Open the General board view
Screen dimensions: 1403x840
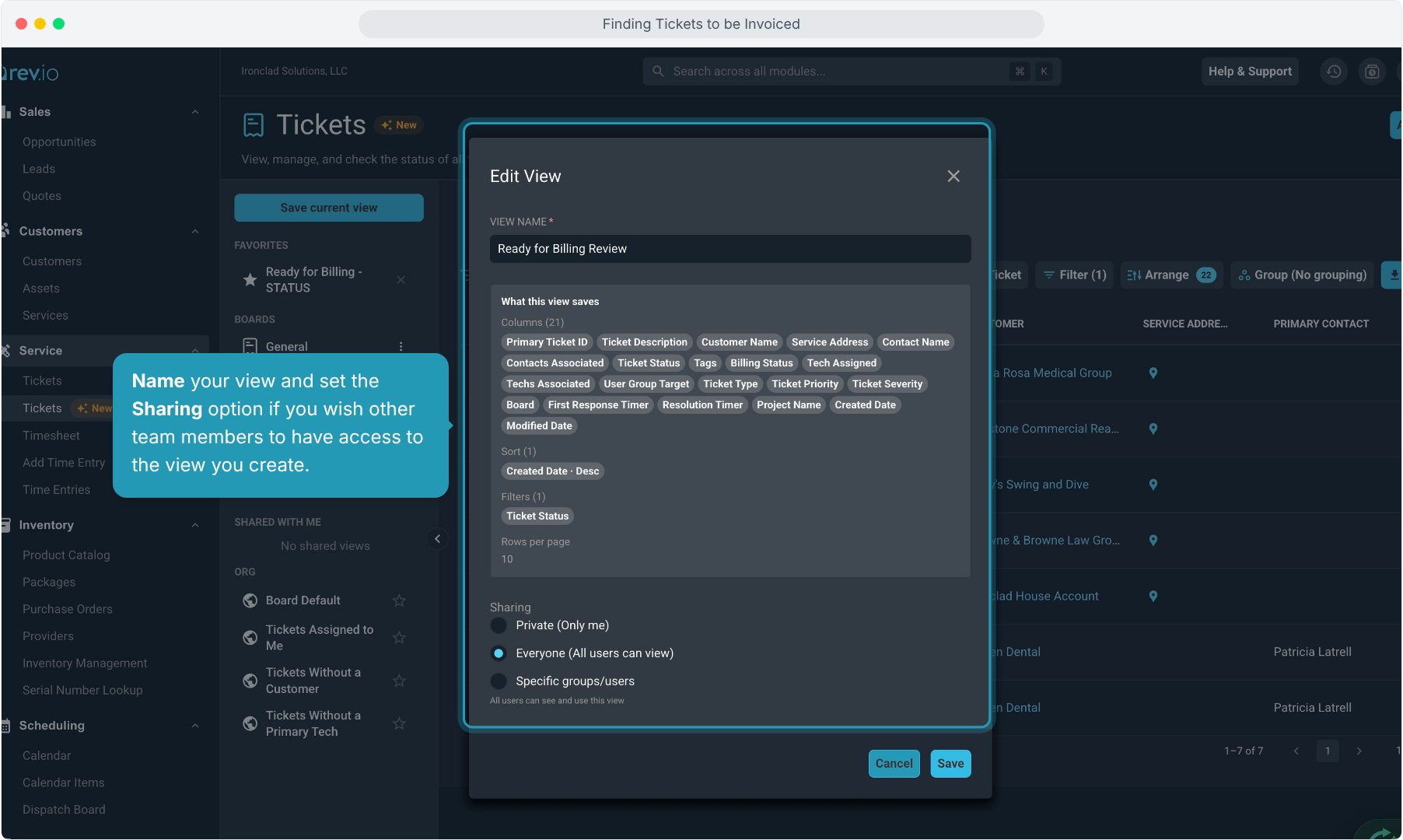pos(286,347)
